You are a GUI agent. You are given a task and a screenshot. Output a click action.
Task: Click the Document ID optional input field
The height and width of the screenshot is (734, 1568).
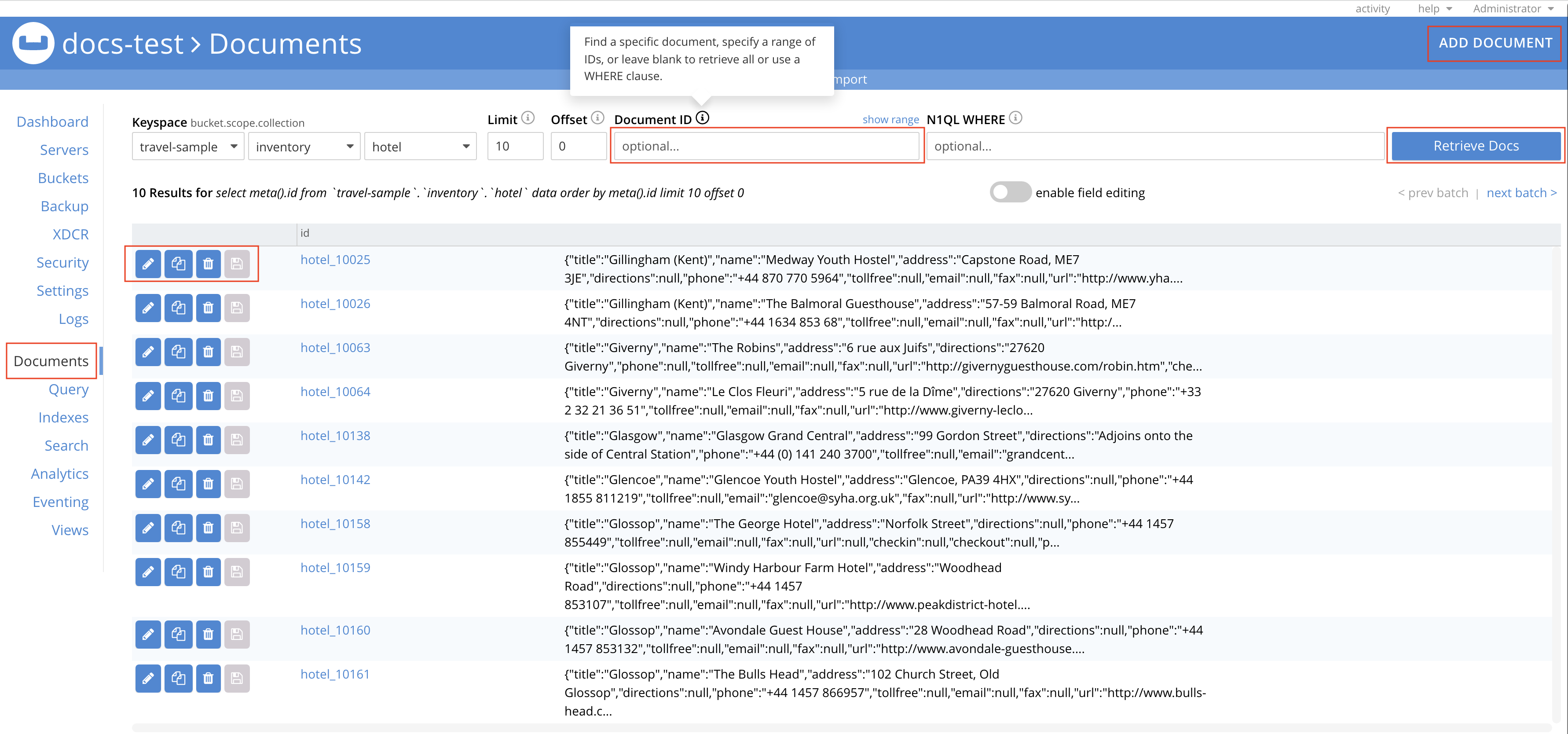pyautogui.click(x=767, y=146)
